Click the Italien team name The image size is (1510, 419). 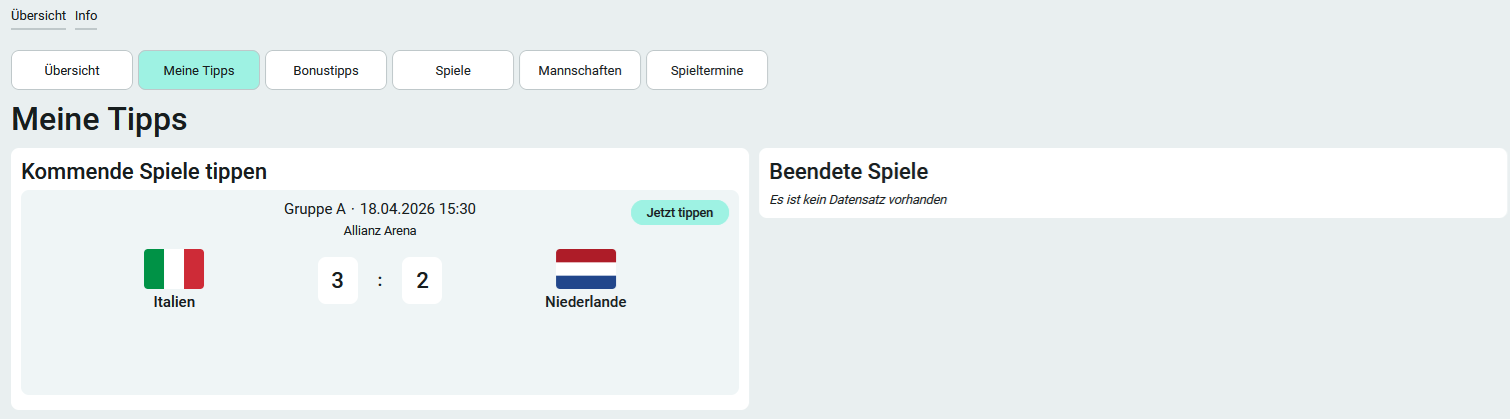174,302
